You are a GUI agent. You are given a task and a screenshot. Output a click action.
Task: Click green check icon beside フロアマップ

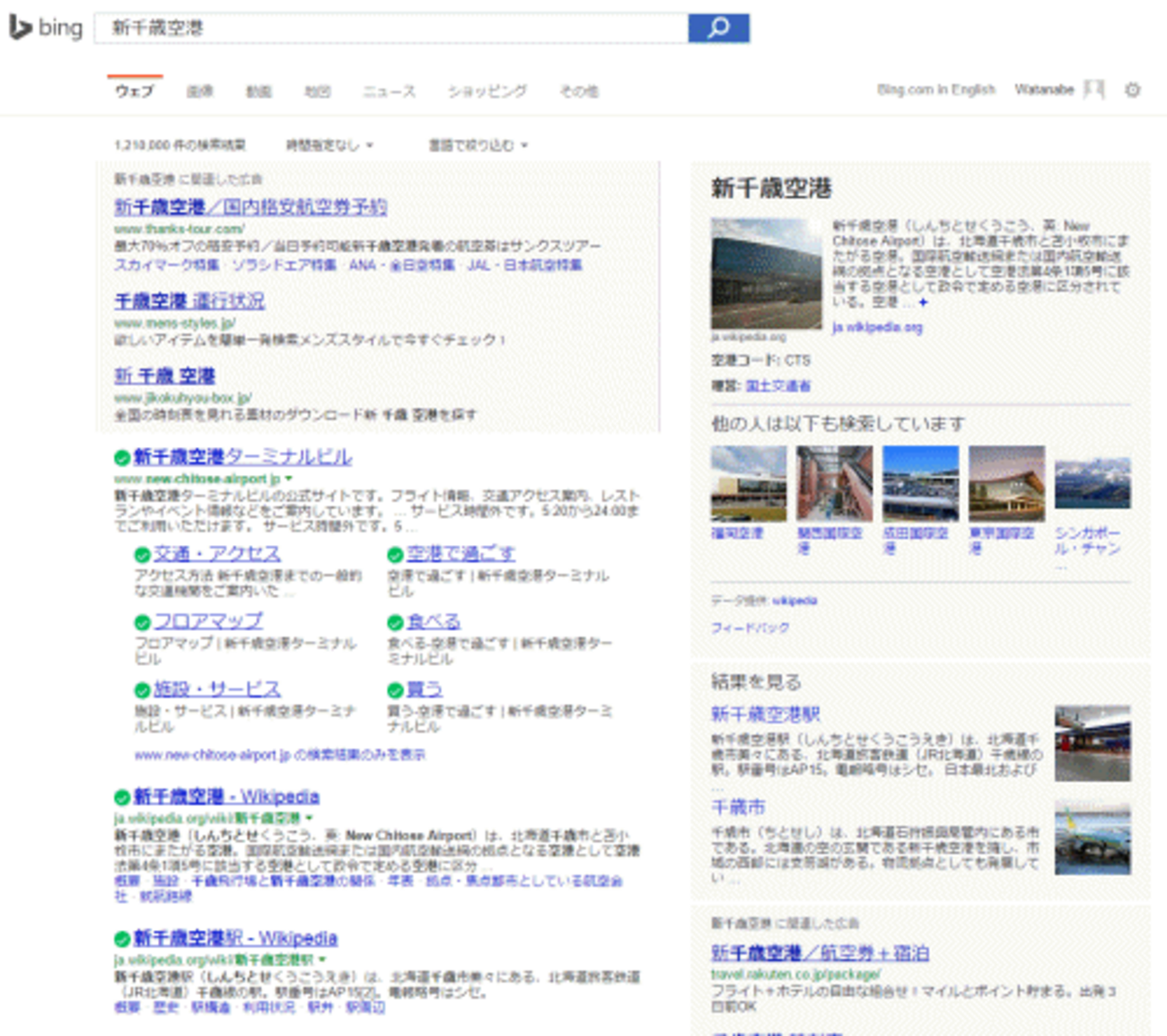[x=142, y=622]
